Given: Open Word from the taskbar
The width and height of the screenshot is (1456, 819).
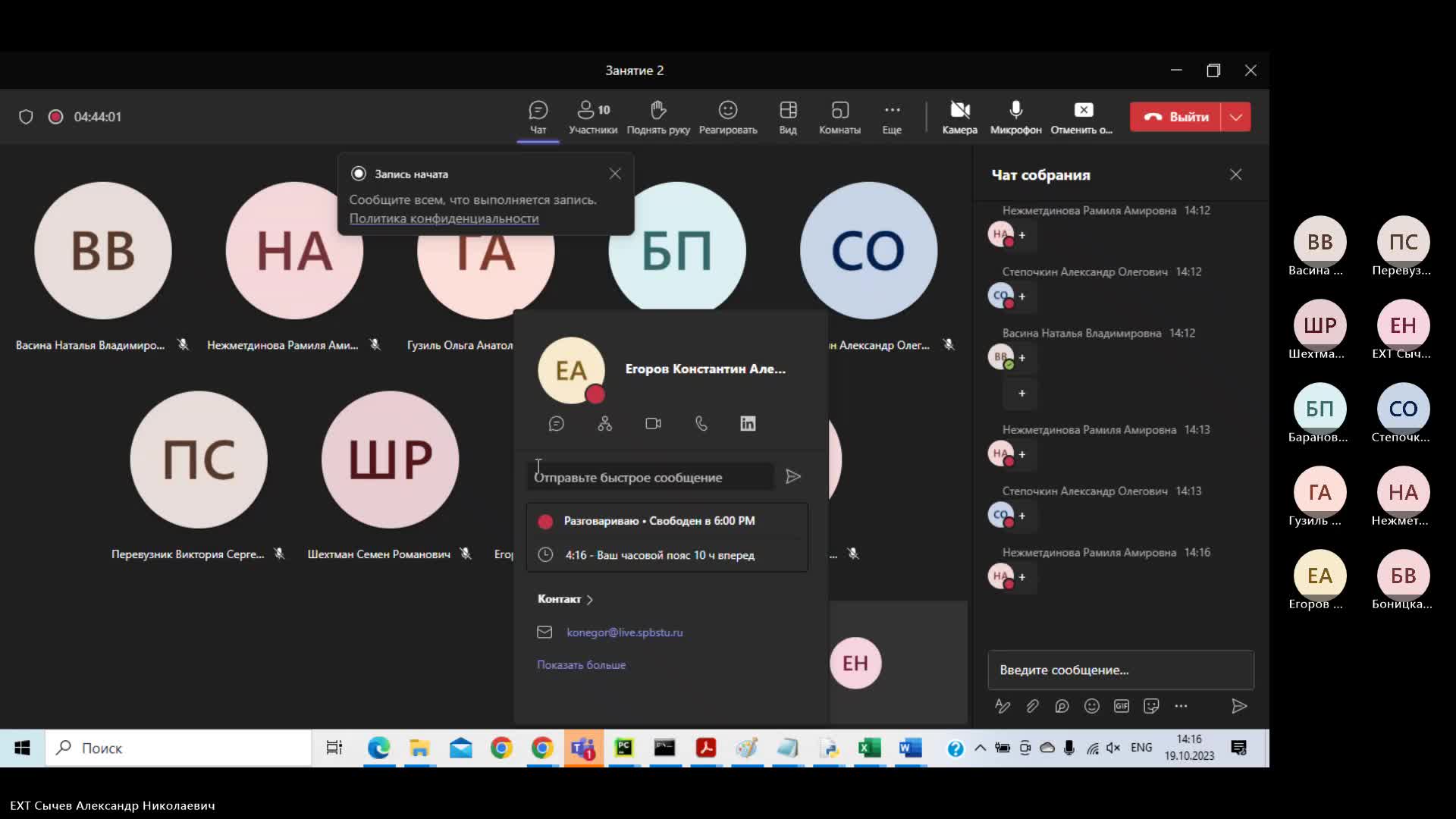Looking at the screenshot, I should (x=910, y=748).
